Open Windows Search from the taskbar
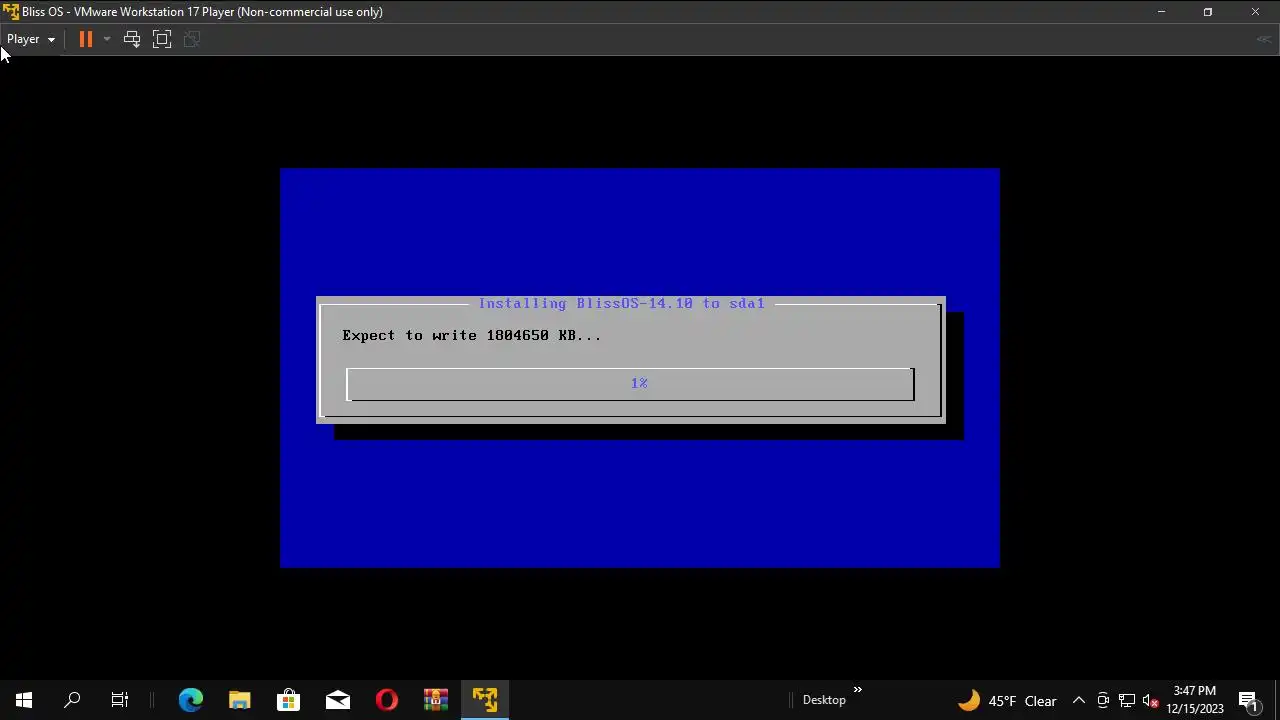The image size is (1280, 720). click(x=72, y=700)
